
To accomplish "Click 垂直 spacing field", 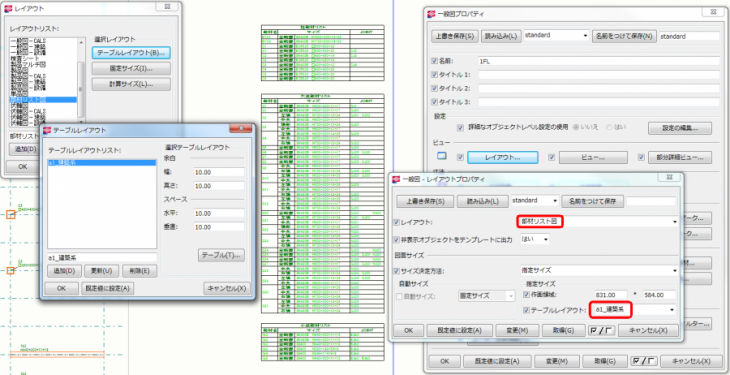I will point(219,227).
